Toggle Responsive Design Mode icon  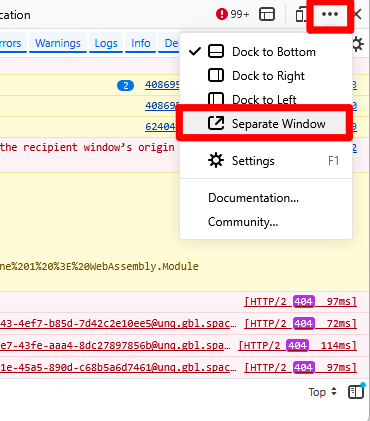pos(301,15)
